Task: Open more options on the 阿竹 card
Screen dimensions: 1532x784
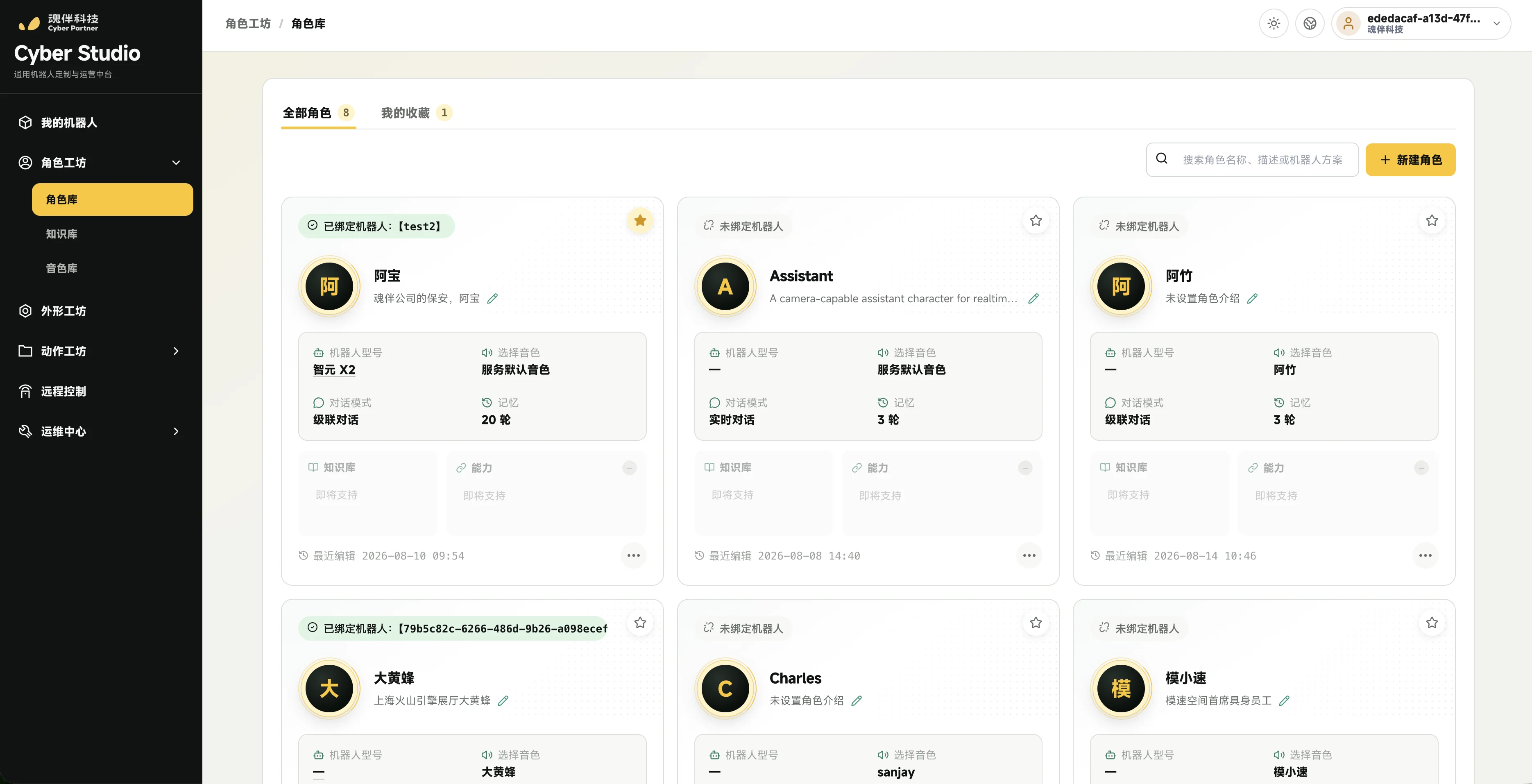Action: 1425,555
